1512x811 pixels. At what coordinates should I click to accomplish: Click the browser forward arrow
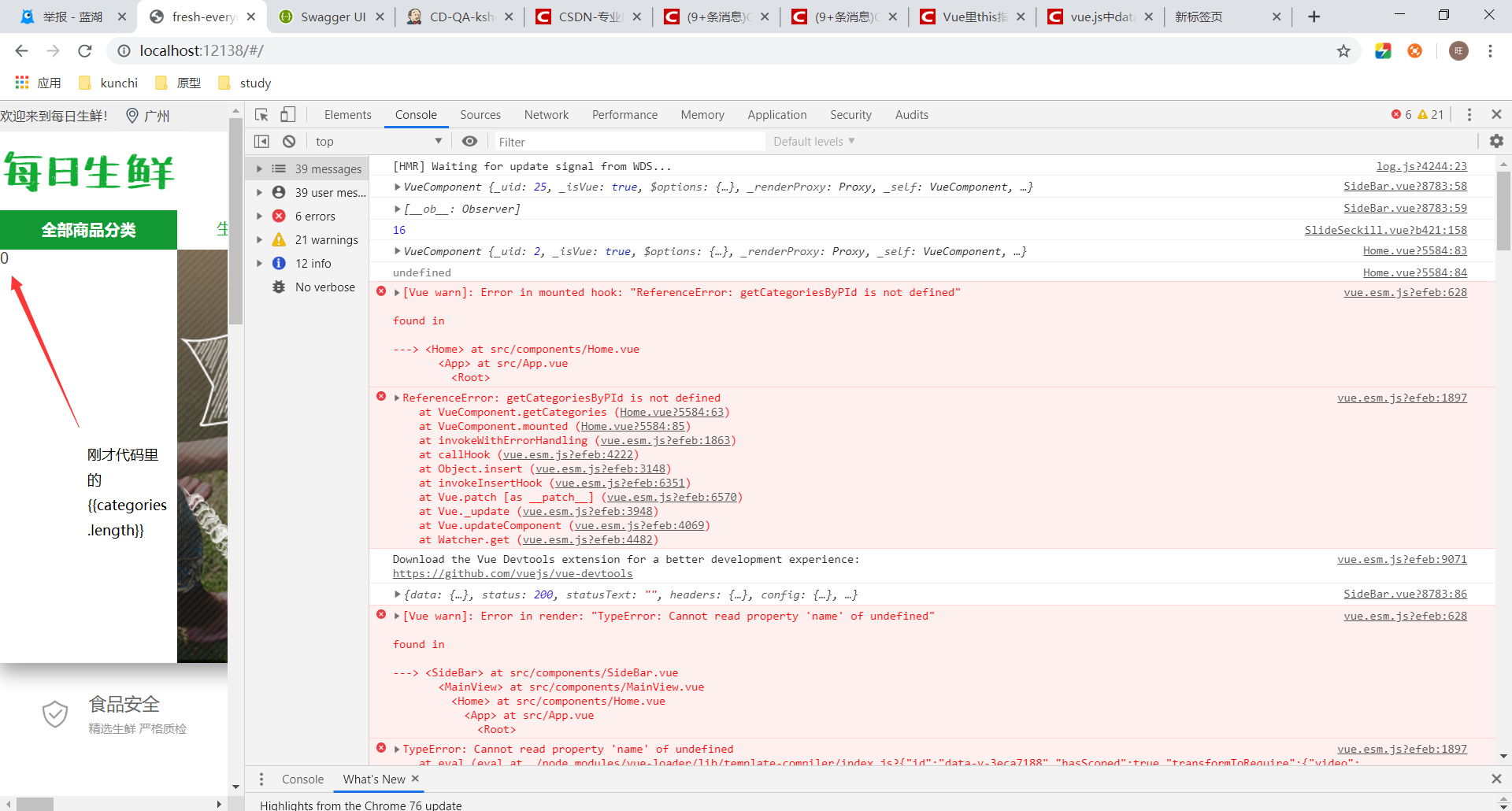(53, 51)
